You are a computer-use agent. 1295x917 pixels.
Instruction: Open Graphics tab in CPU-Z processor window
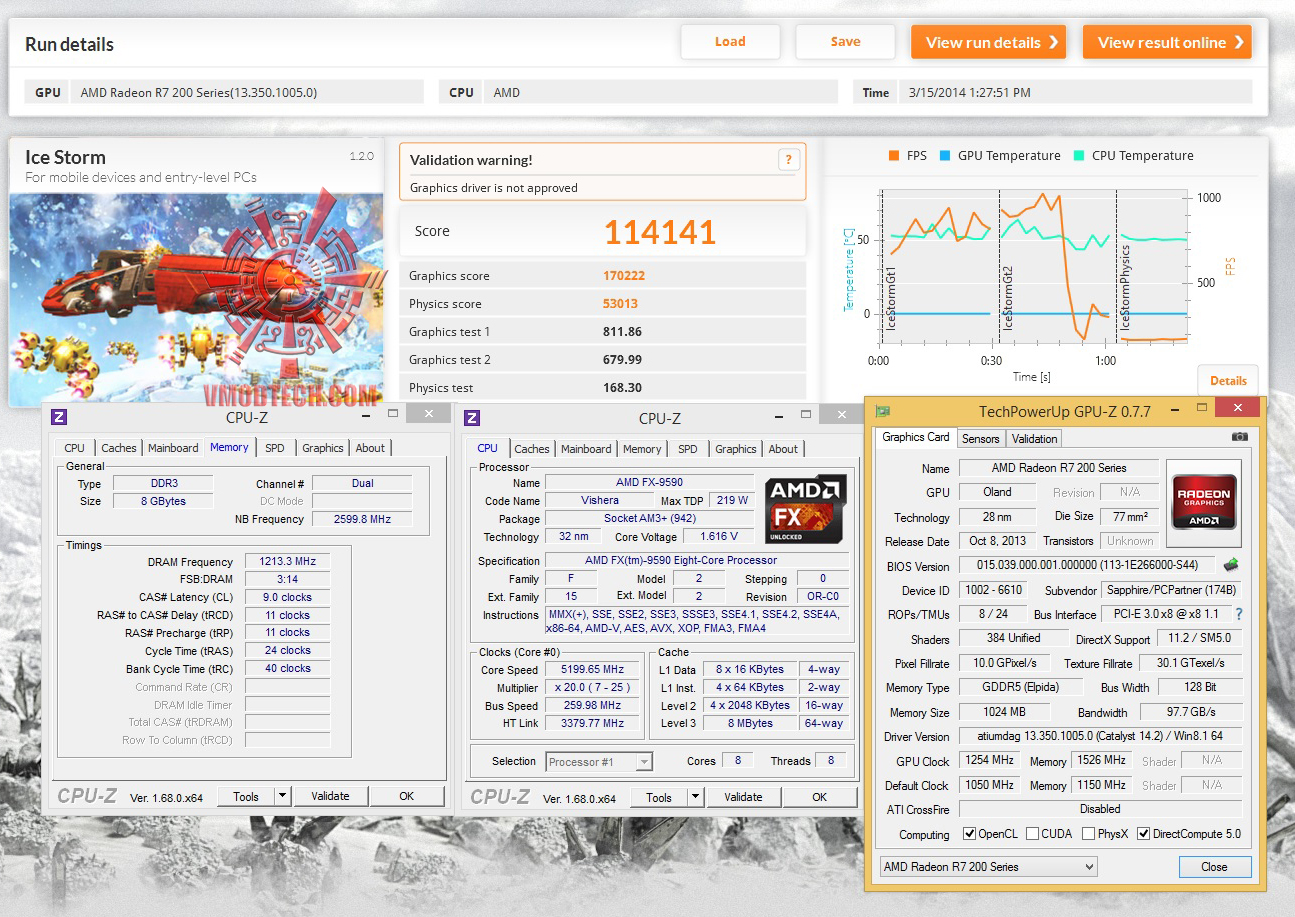pos(736,449)
